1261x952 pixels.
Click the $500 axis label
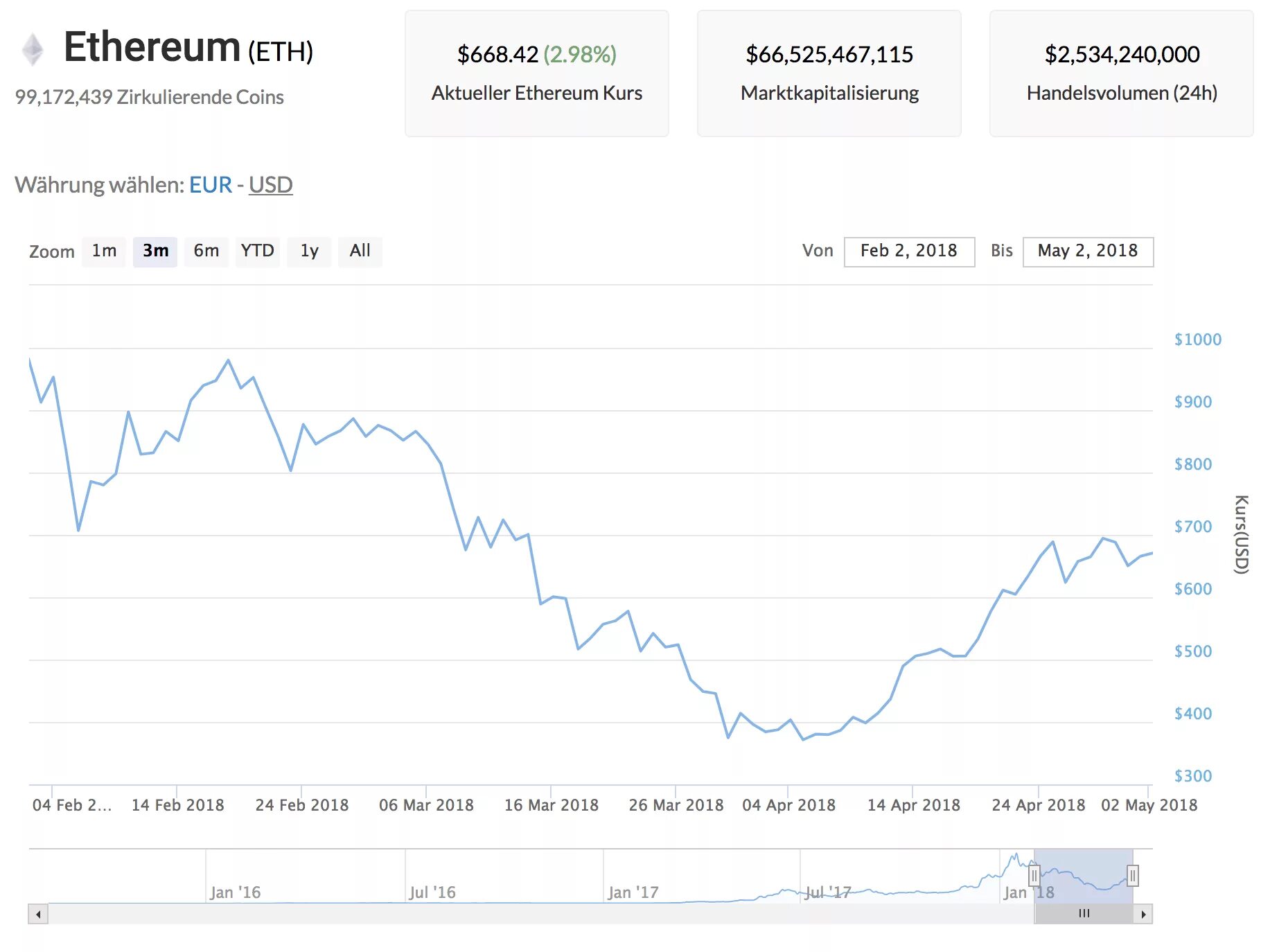pyautogui.click(x=1193, y=651)
